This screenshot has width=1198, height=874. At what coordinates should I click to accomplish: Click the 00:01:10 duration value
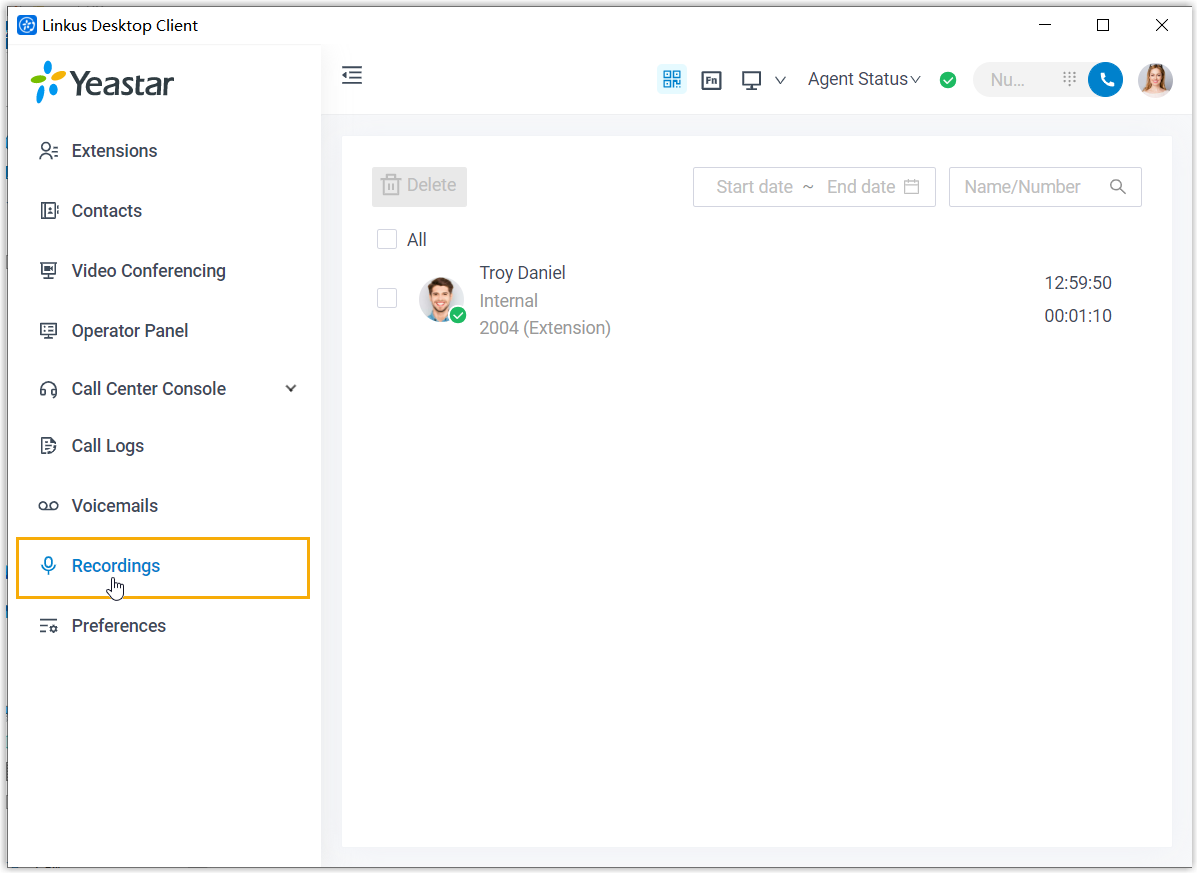(1078, 316)
